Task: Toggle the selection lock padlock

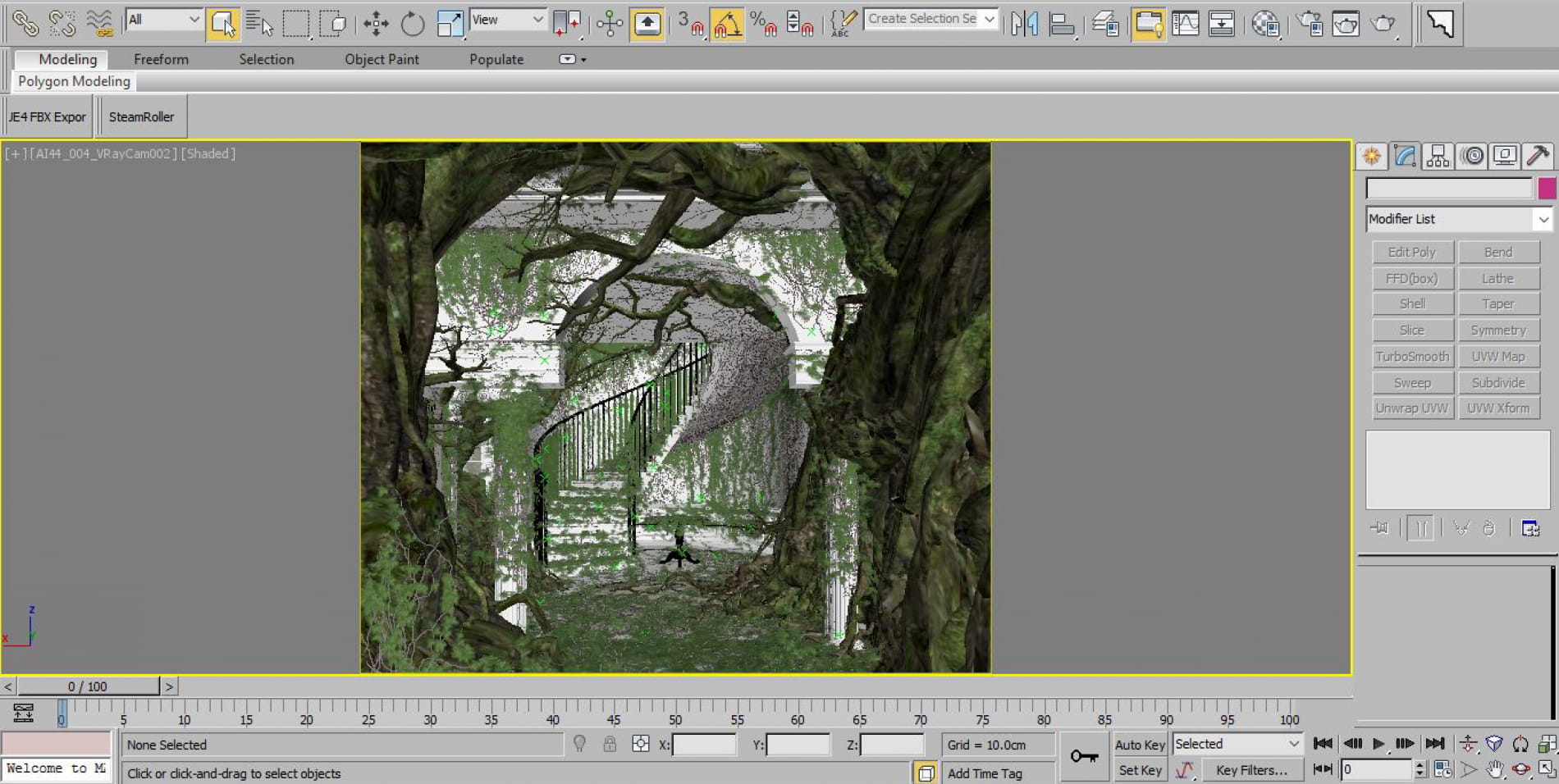Action: coord(610,744)
